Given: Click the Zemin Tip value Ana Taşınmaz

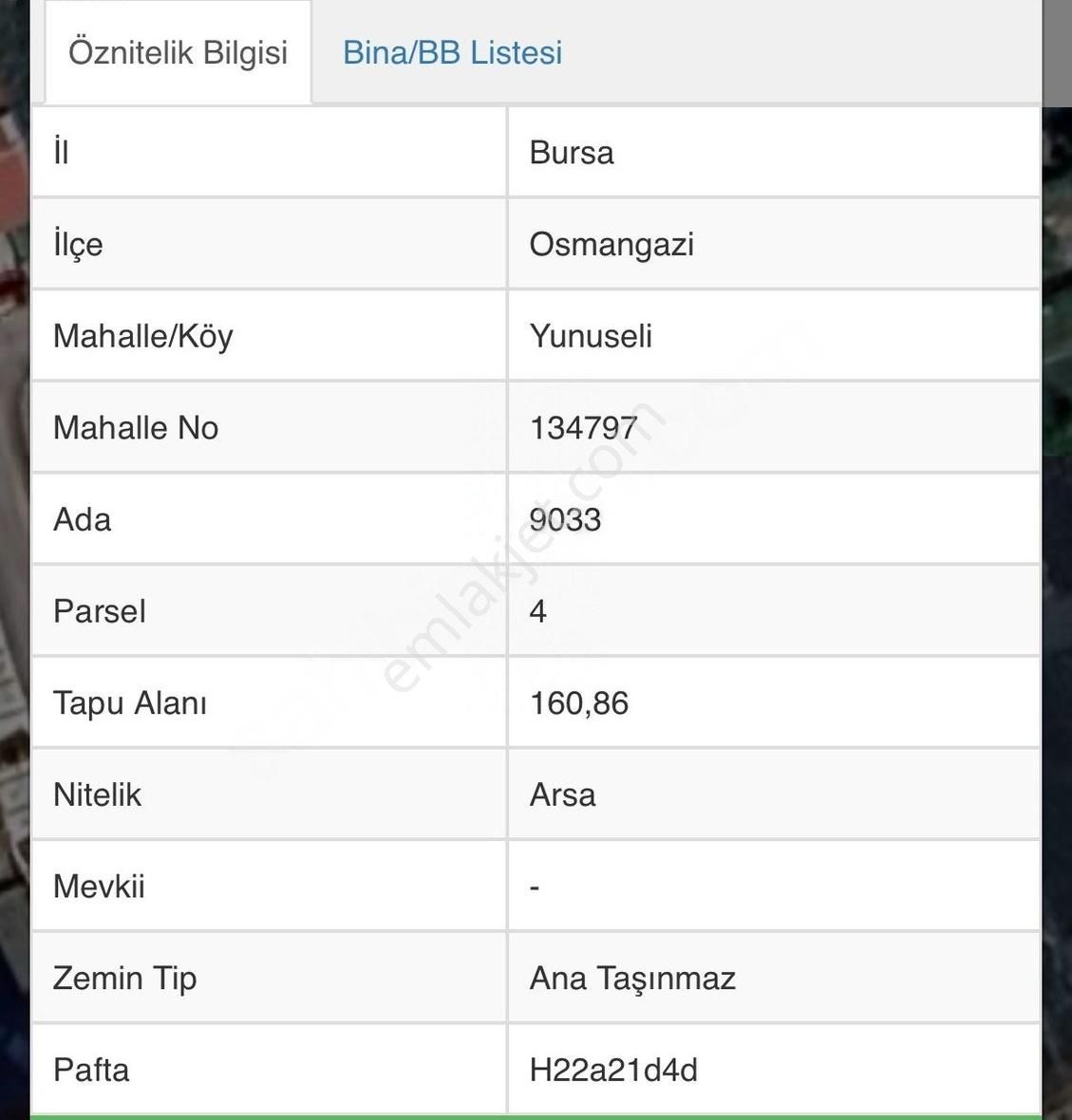Looking at the screenshot, I should tap(632, 979).
